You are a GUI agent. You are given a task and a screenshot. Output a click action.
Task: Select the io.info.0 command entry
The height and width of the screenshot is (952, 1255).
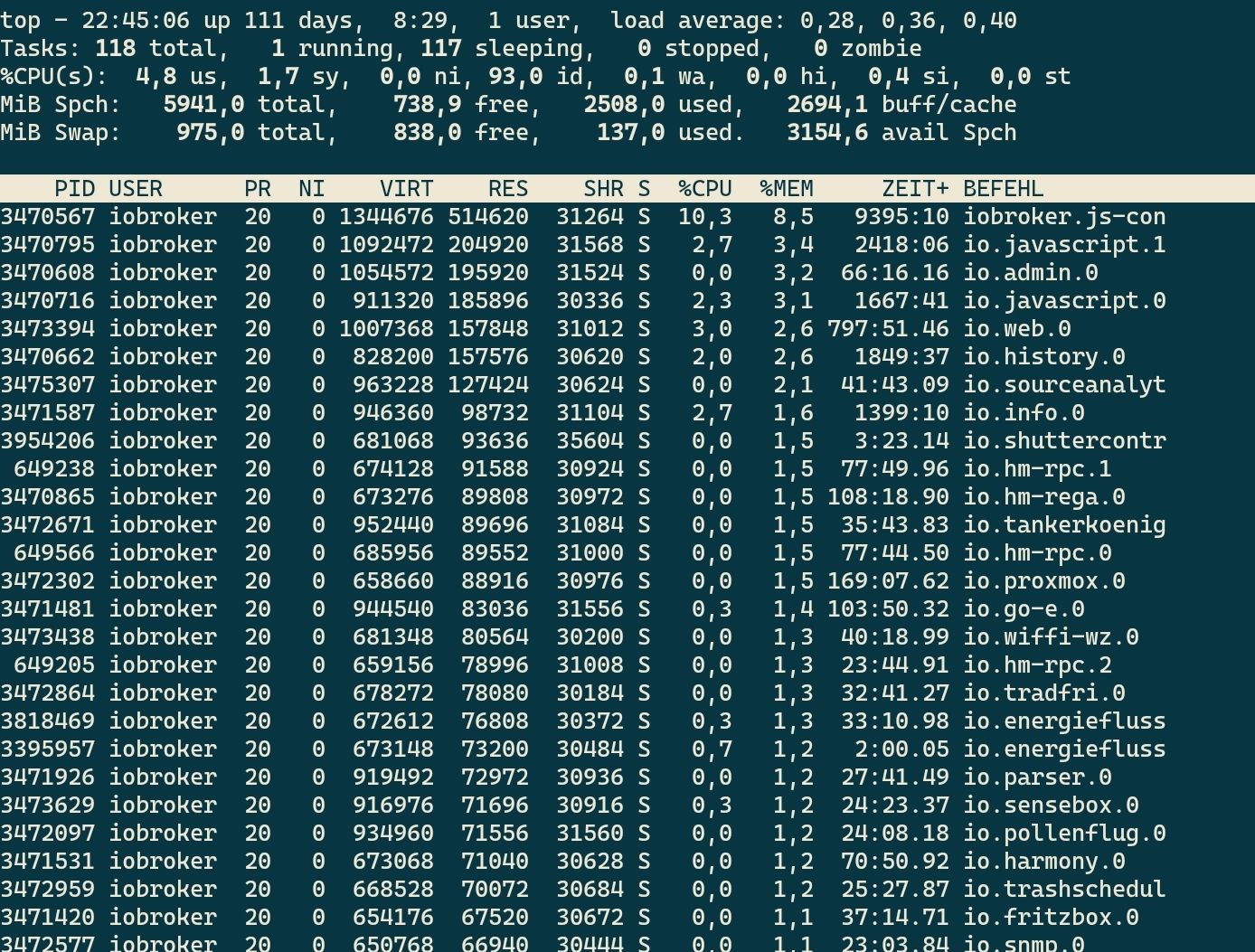click(1024, 413)
